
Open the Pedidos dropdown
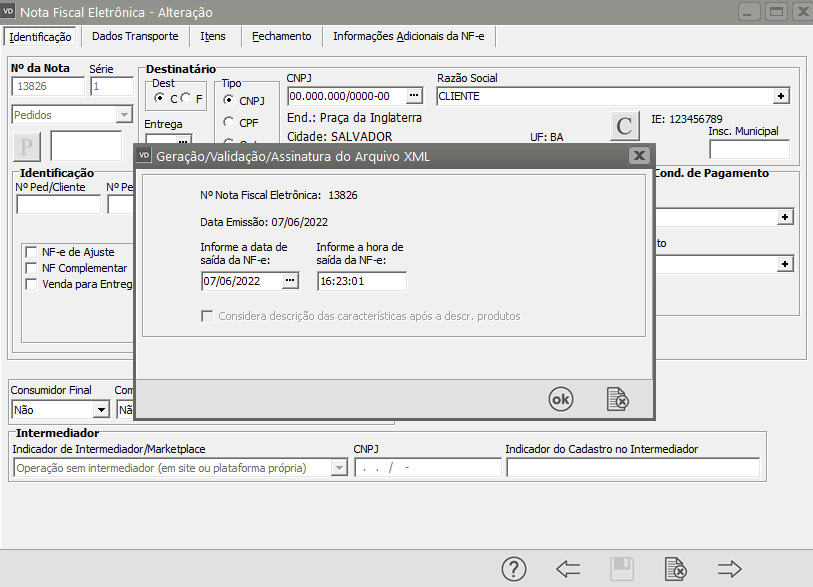point(124,115)
